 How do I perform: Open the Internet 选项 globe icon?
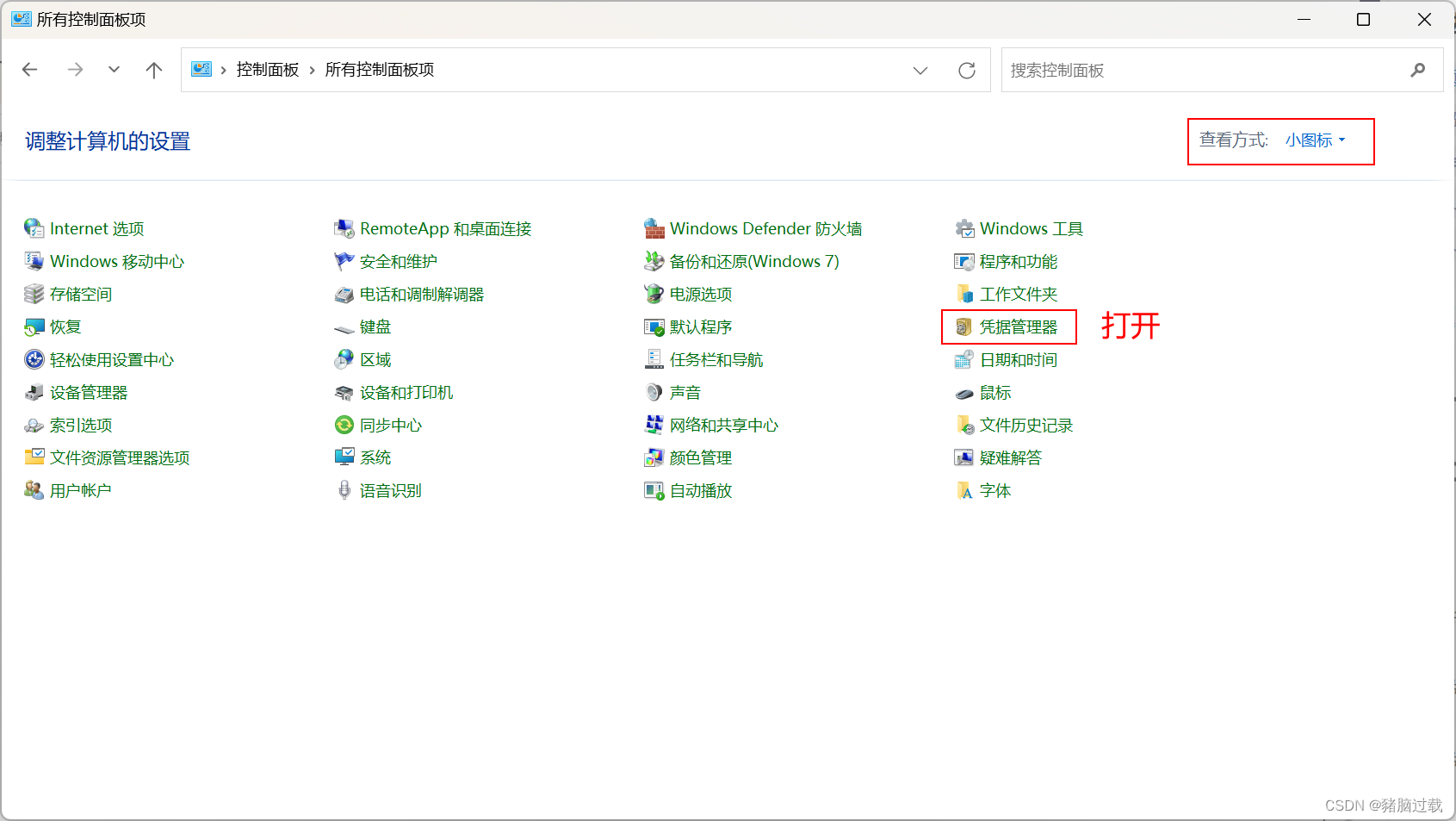tap(34, 228)
